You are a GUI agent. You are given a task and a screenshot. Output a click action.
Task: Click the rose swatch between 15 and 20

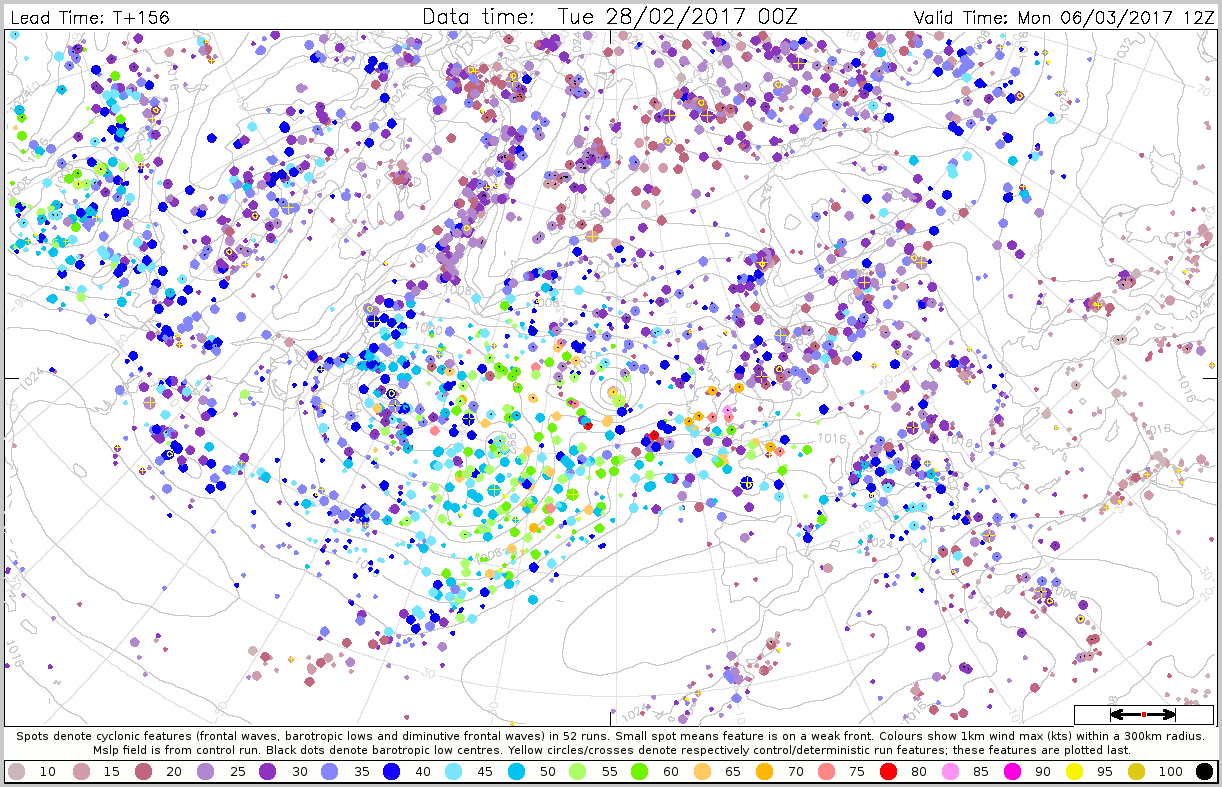142,771
